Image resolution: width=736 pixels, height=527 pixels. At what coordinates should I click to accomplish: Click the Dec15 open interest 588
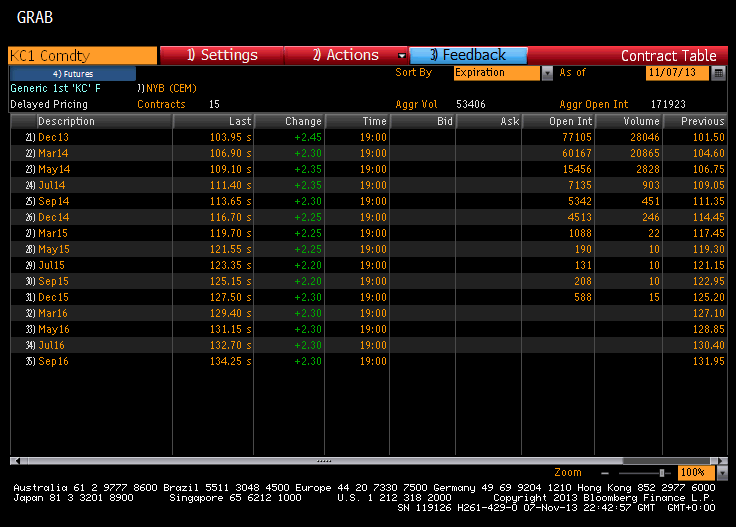point(583,297)
